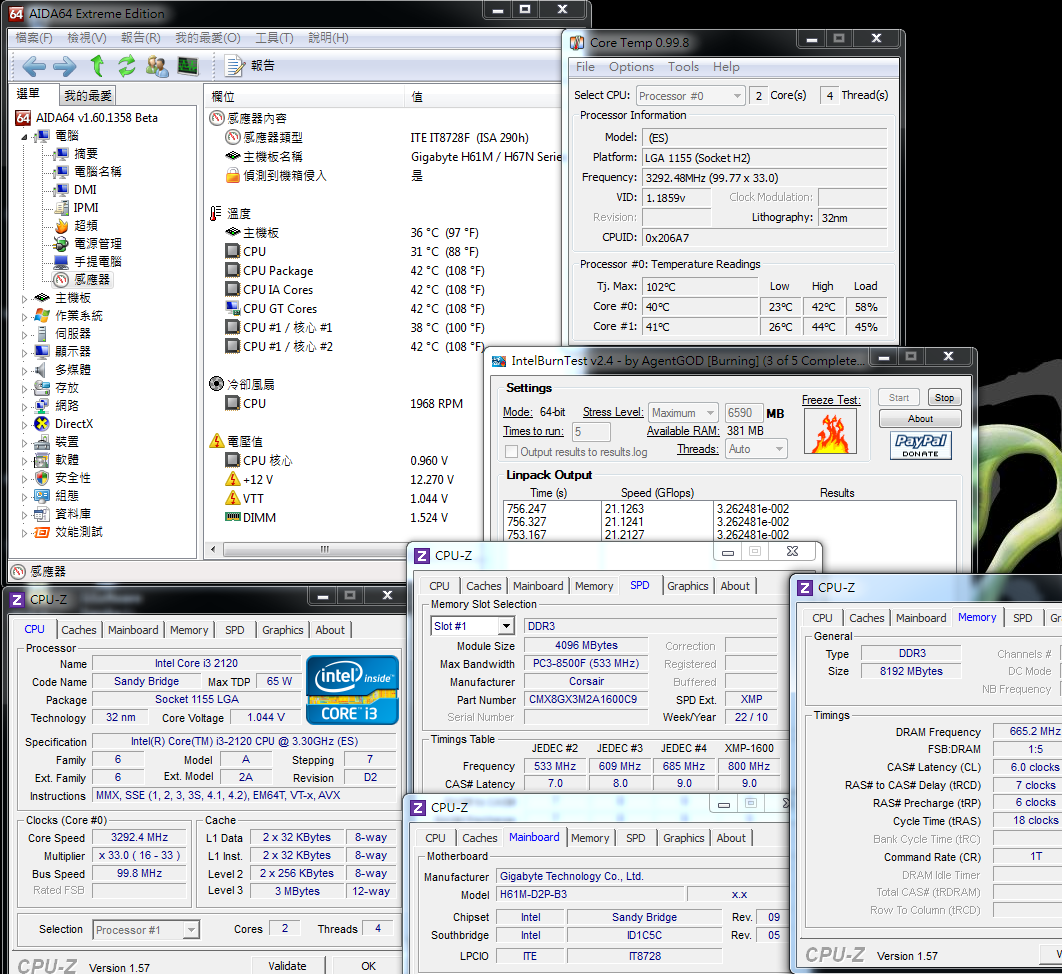Click the PayPal Donate image
Screen dimensions: 1062x974
(920, 445)
